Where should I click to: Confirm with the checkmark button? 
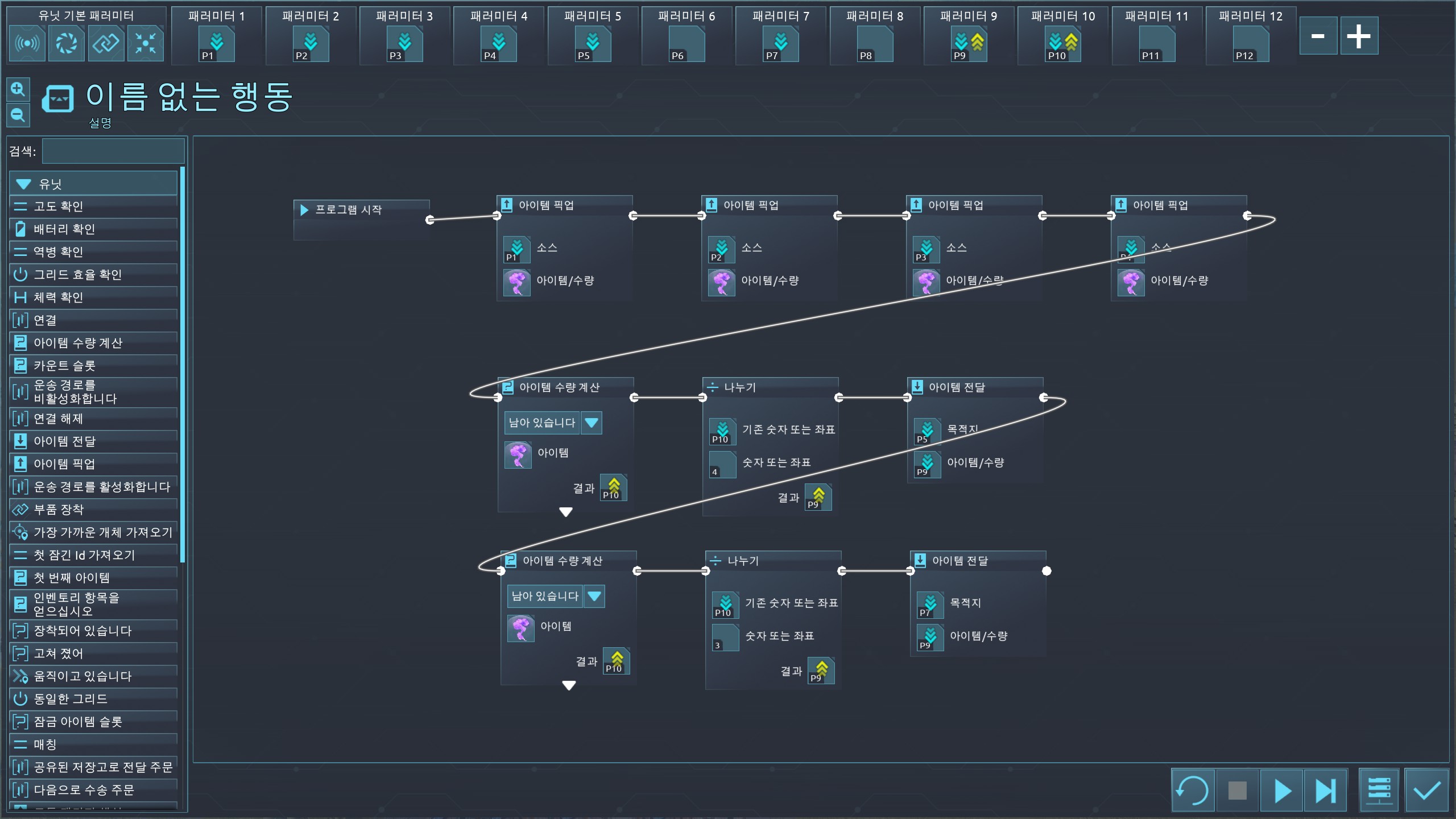1426,791
